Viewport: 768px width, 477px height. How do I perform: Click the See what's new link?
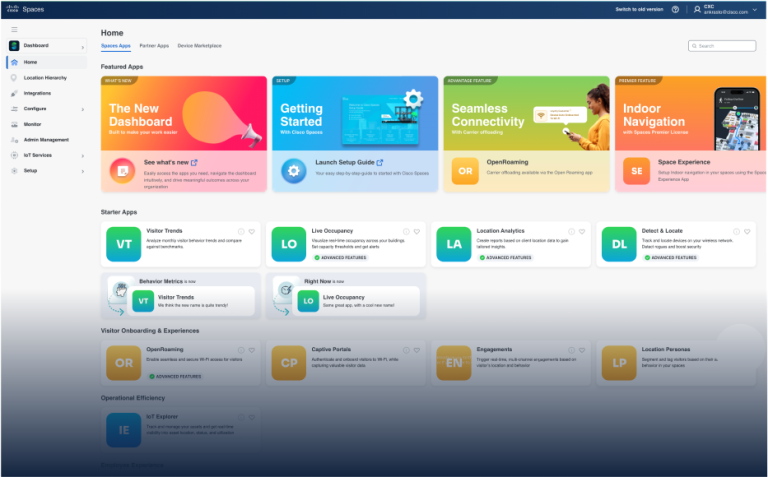(170, 162)
